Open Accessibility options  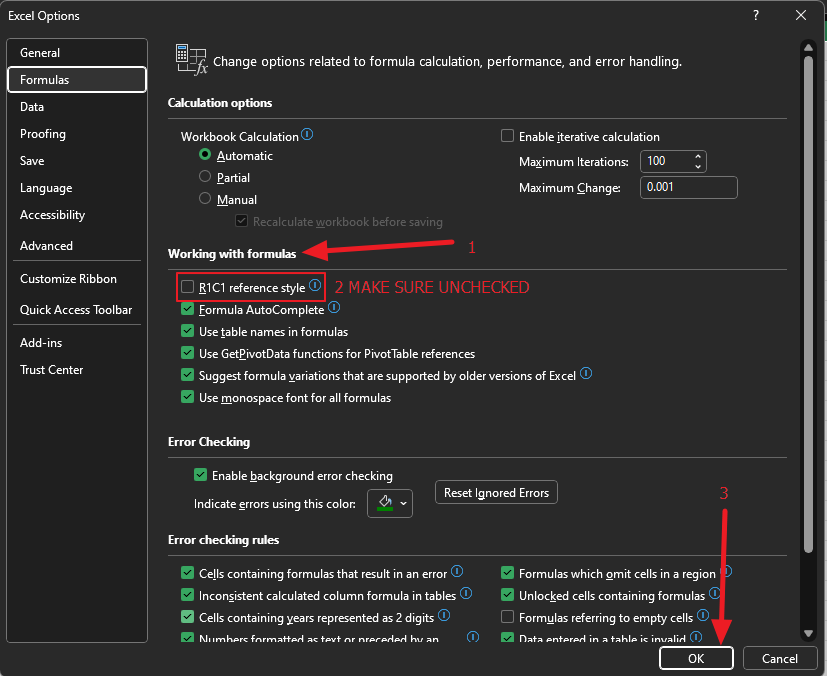point(77,215)
